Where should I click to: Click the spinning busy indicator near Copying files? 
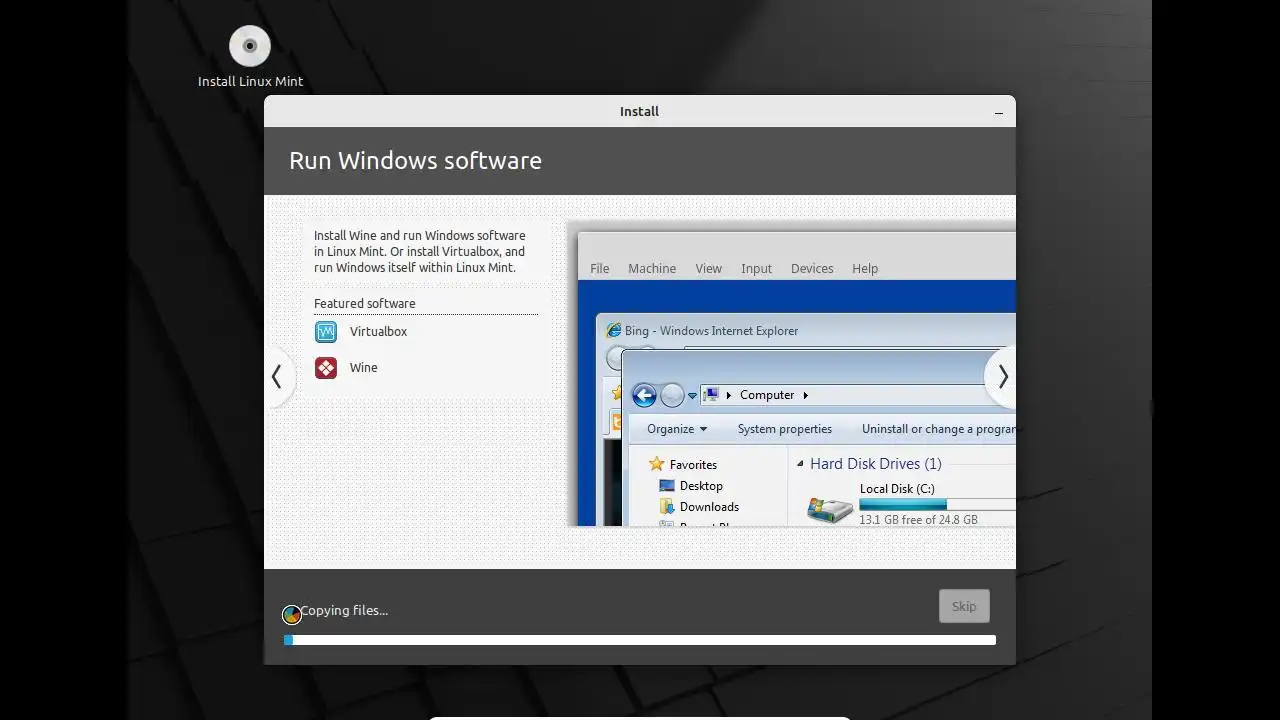pyautogui.click(x=291, y=614)
